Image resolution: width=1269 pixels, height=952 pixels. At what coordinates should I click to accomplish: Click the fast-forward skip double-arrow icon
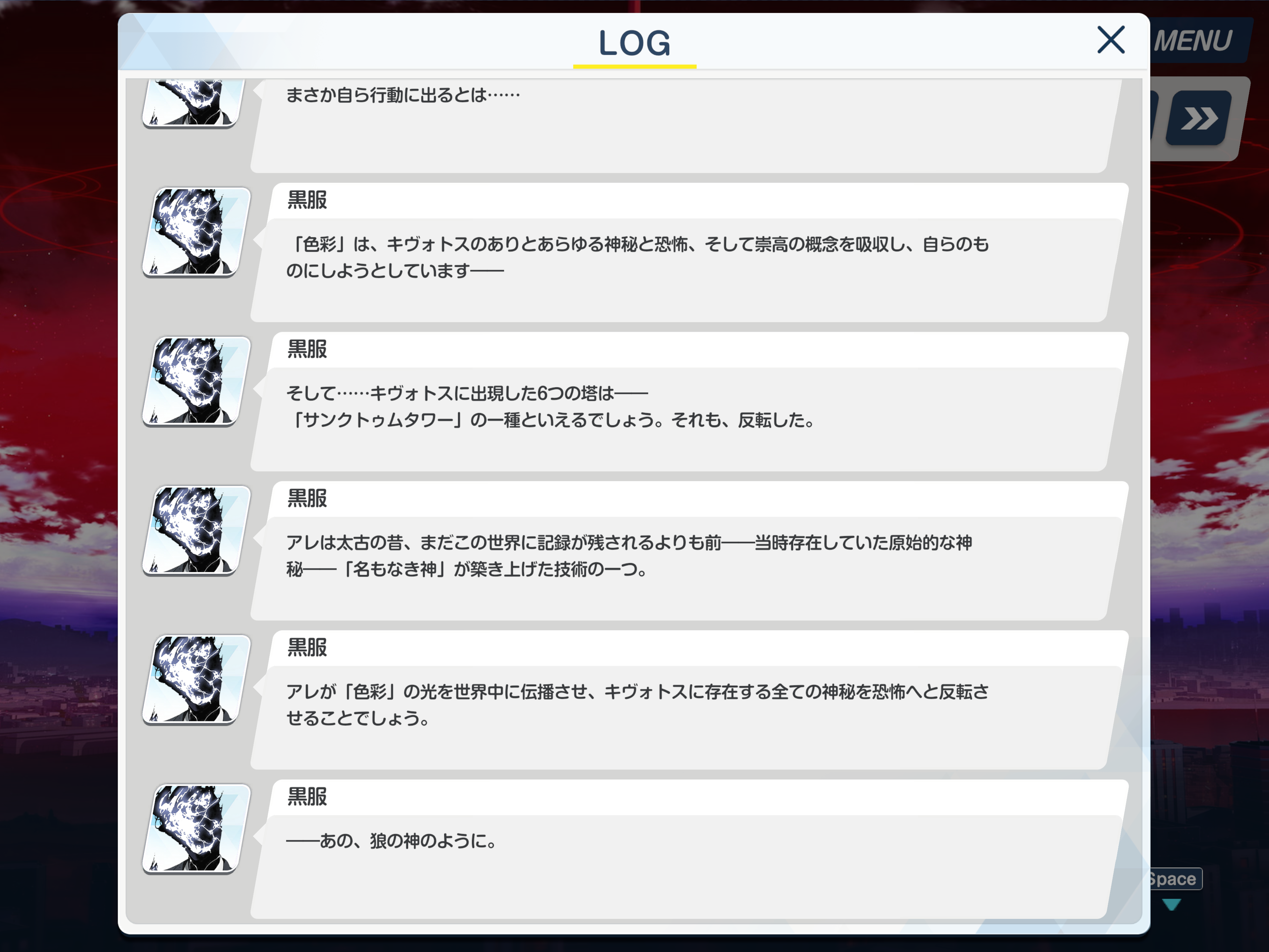[1200, 119]
